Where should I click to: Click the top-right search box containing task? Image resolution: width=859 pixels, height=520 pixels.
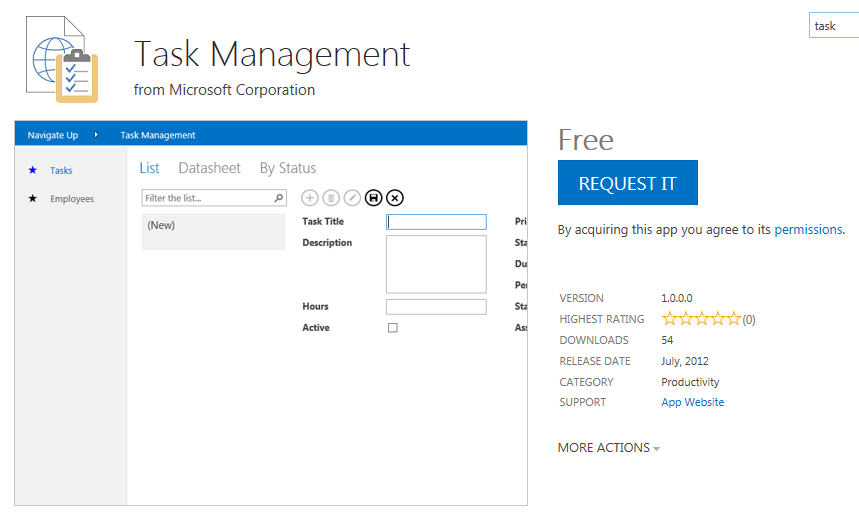click(x=834, y=26)
